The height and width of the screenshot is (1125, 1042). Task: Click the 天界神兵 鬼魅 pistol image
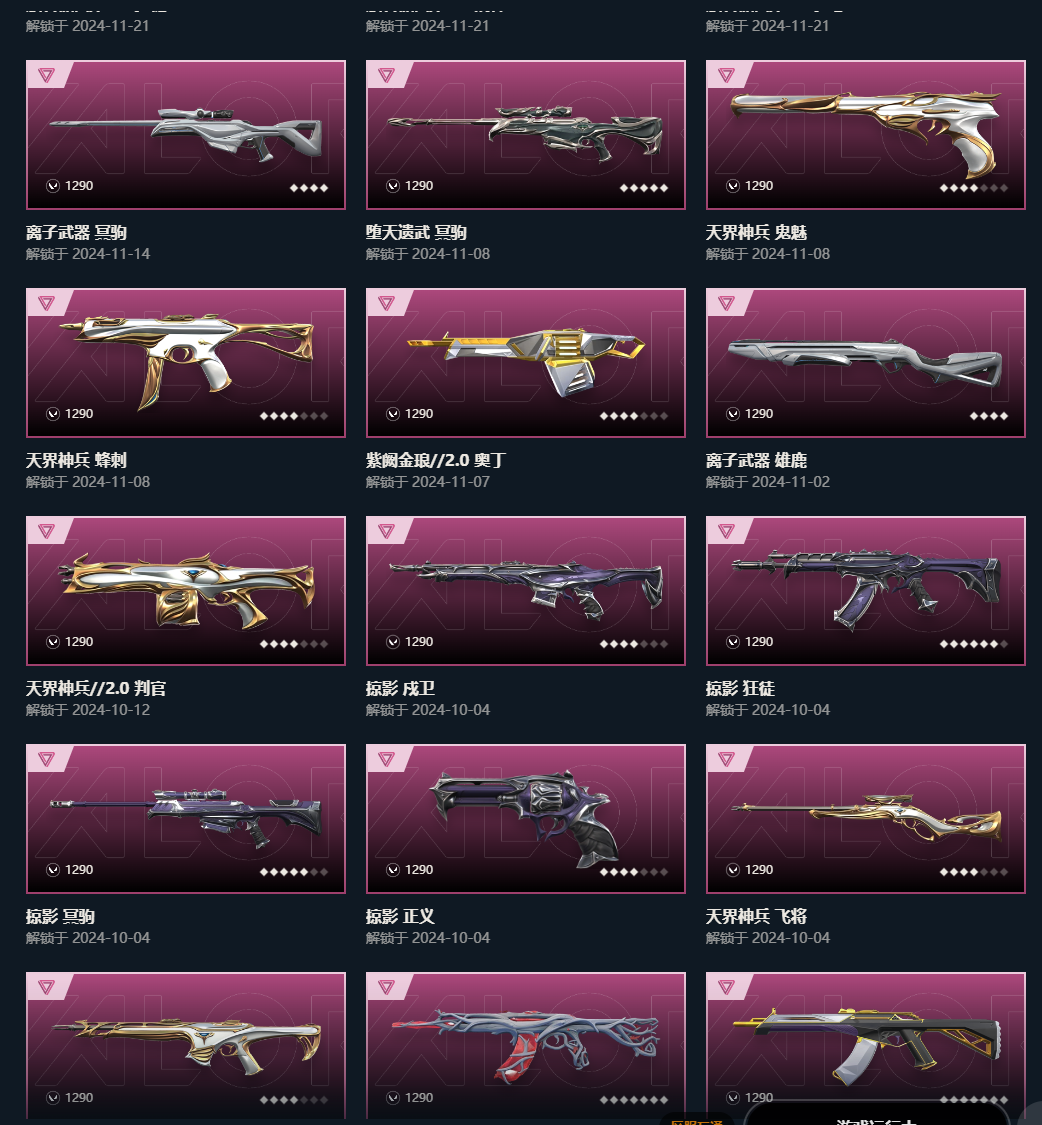click(865, 131)
